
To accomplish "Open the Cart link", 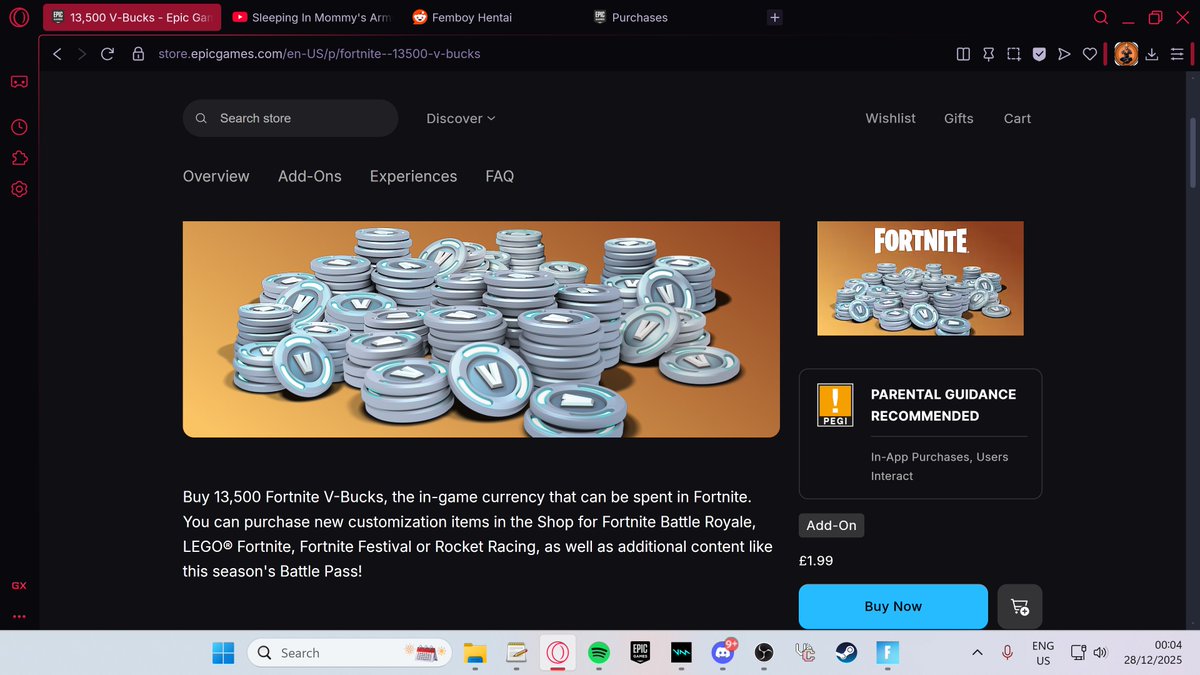I will [1017, 118].
